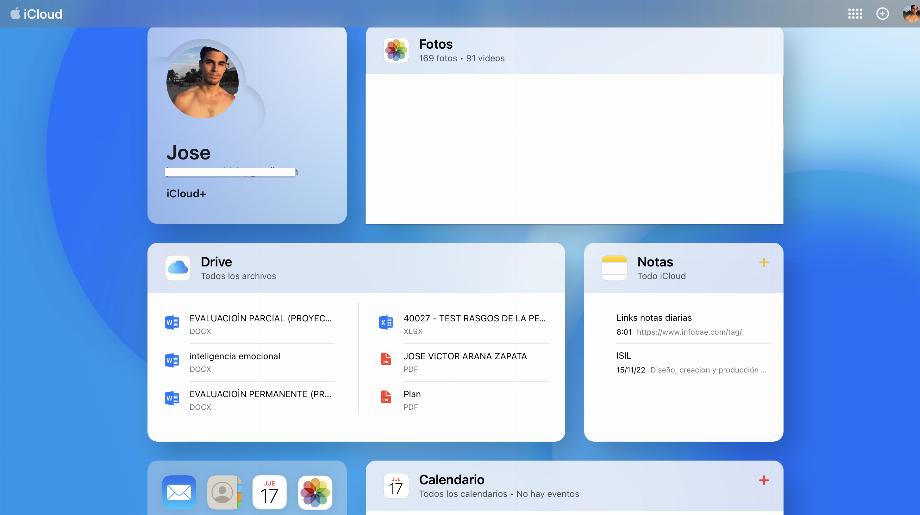
Task: Click the Fotos preview area
Action: point(574,149)
